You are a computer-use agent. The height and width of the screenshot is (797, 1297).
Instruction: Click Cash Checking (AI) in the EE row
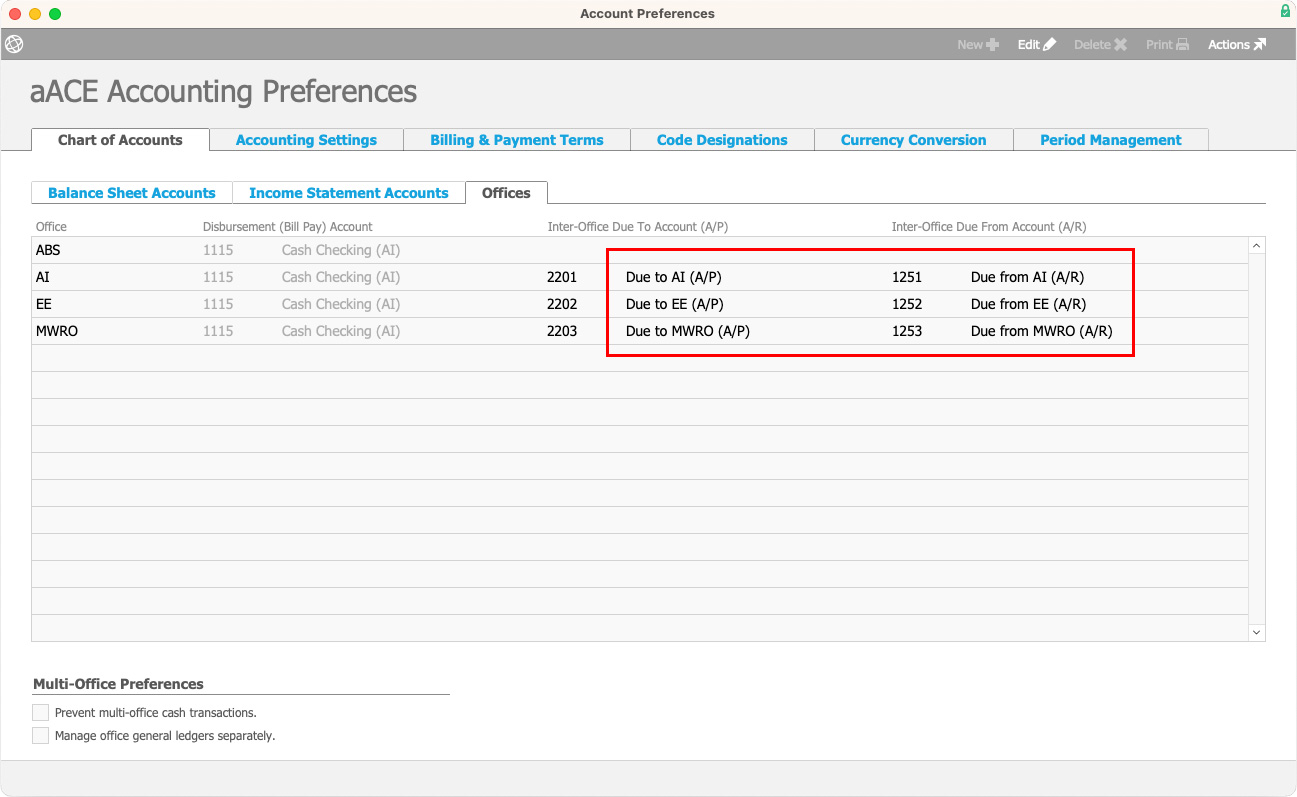coord(341,304)
